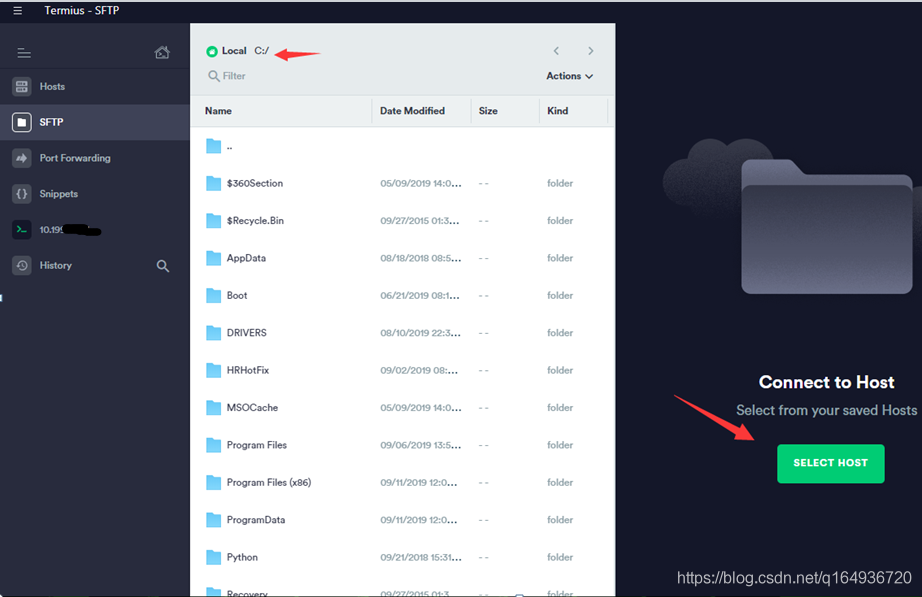Open the hamburger menu in the title bar
Screen dimensions: 922x597
(18, 11)
